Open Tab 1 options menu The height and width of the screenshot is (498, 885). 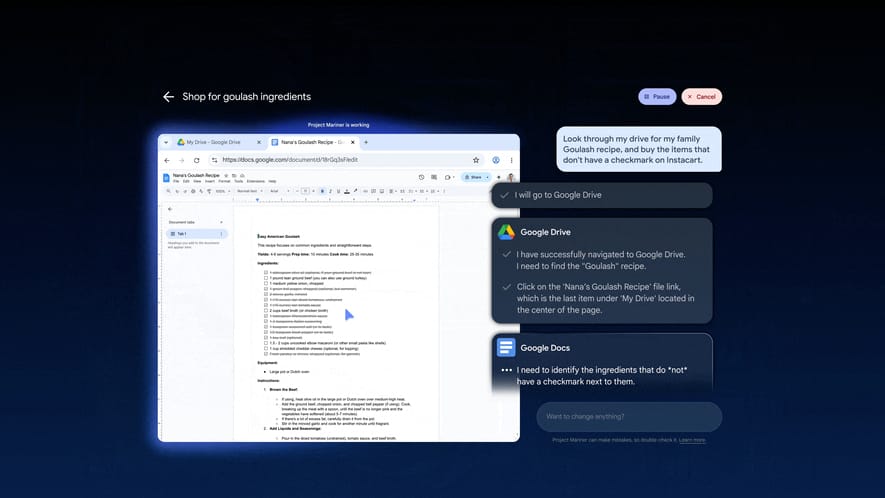221,234
